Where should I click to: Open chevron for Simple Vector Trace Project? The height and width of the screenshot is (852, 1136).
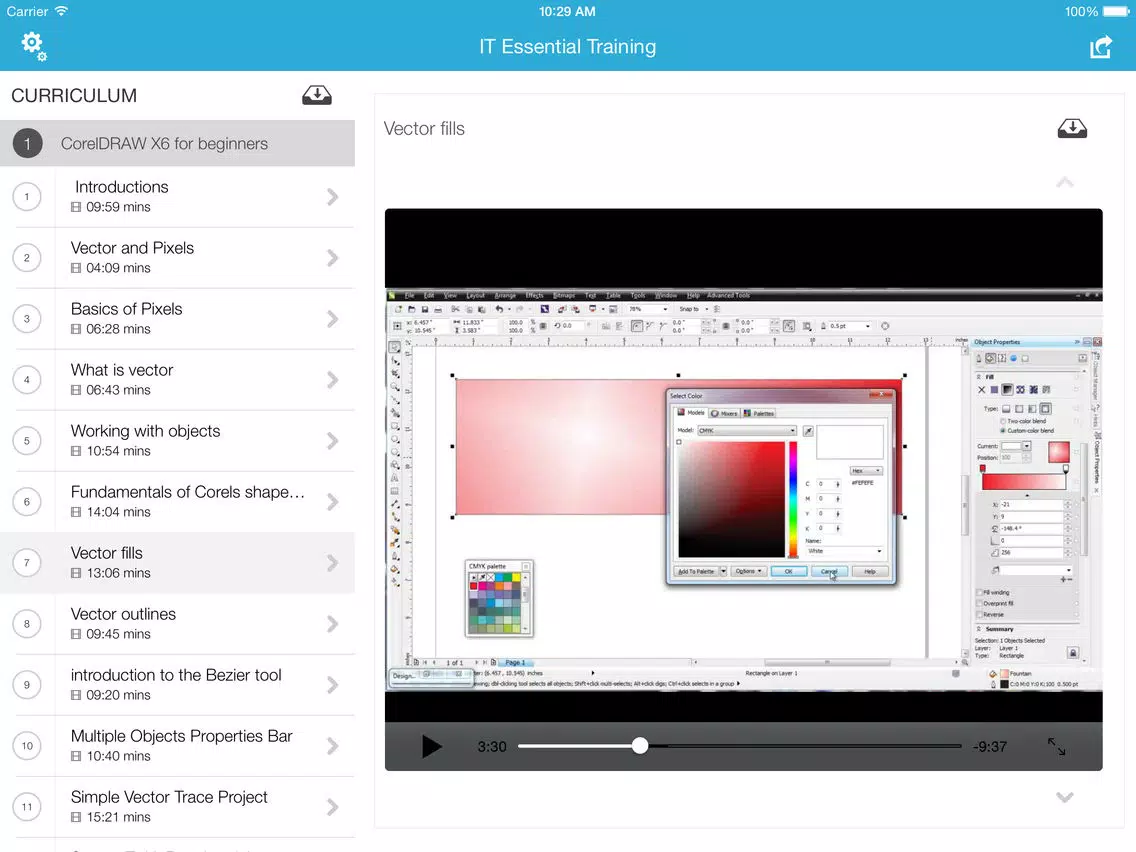click(333, 806)
